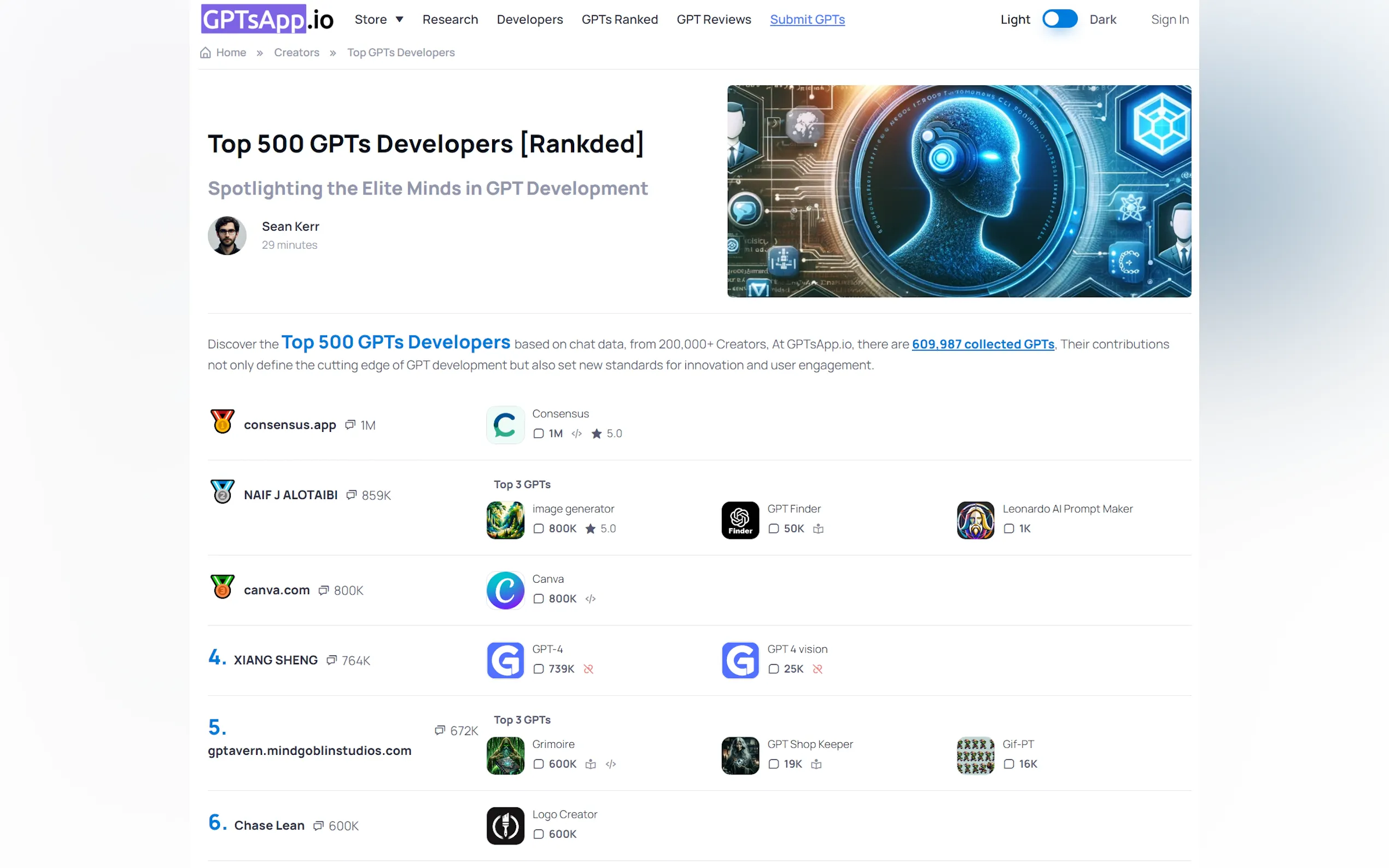The height and width of the screenshot is (868, 1389).
Task: Click the robot icon under Grimoire
Action: 590,764
